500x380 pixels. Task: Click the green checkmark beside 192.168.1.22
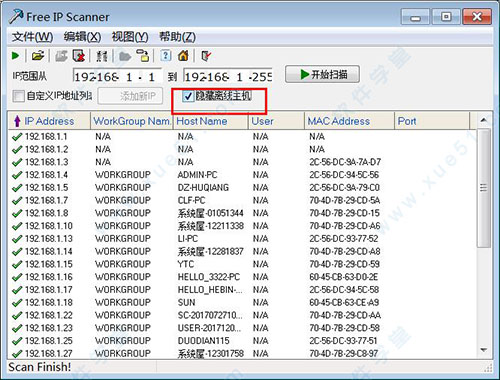(17, 316)
